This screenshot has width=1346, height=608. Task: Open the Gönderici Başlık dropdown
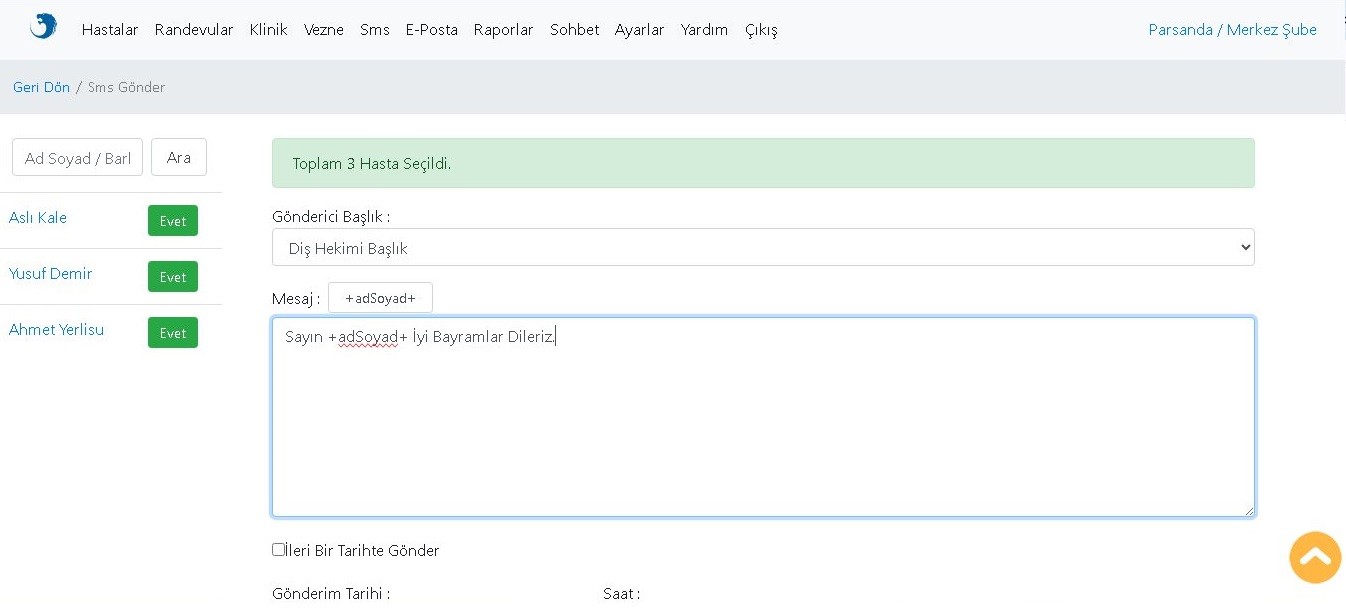click(763, 247)
